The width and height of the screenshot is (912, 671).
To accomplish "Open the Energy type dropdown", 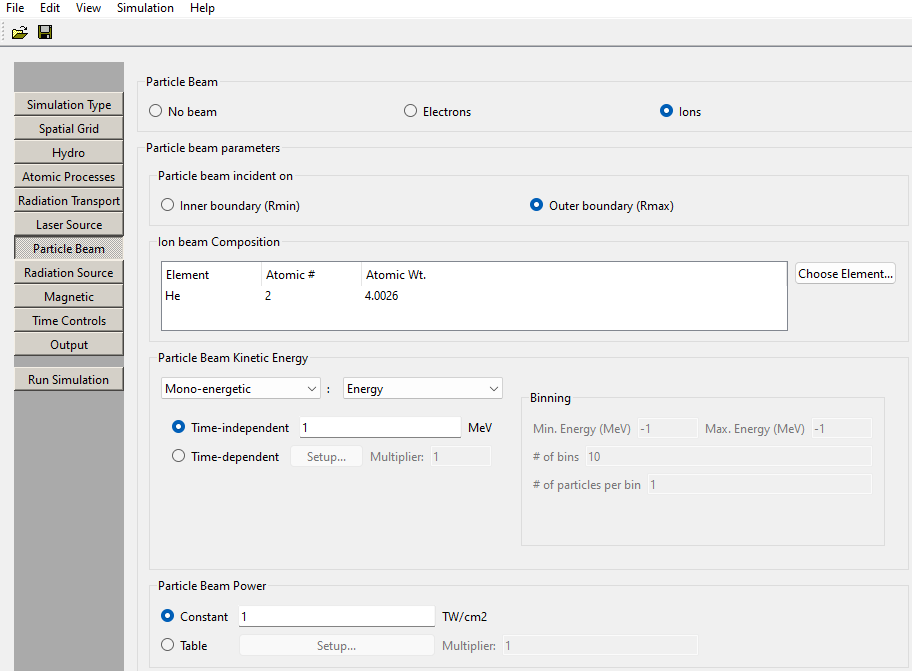I will (422, 388).
